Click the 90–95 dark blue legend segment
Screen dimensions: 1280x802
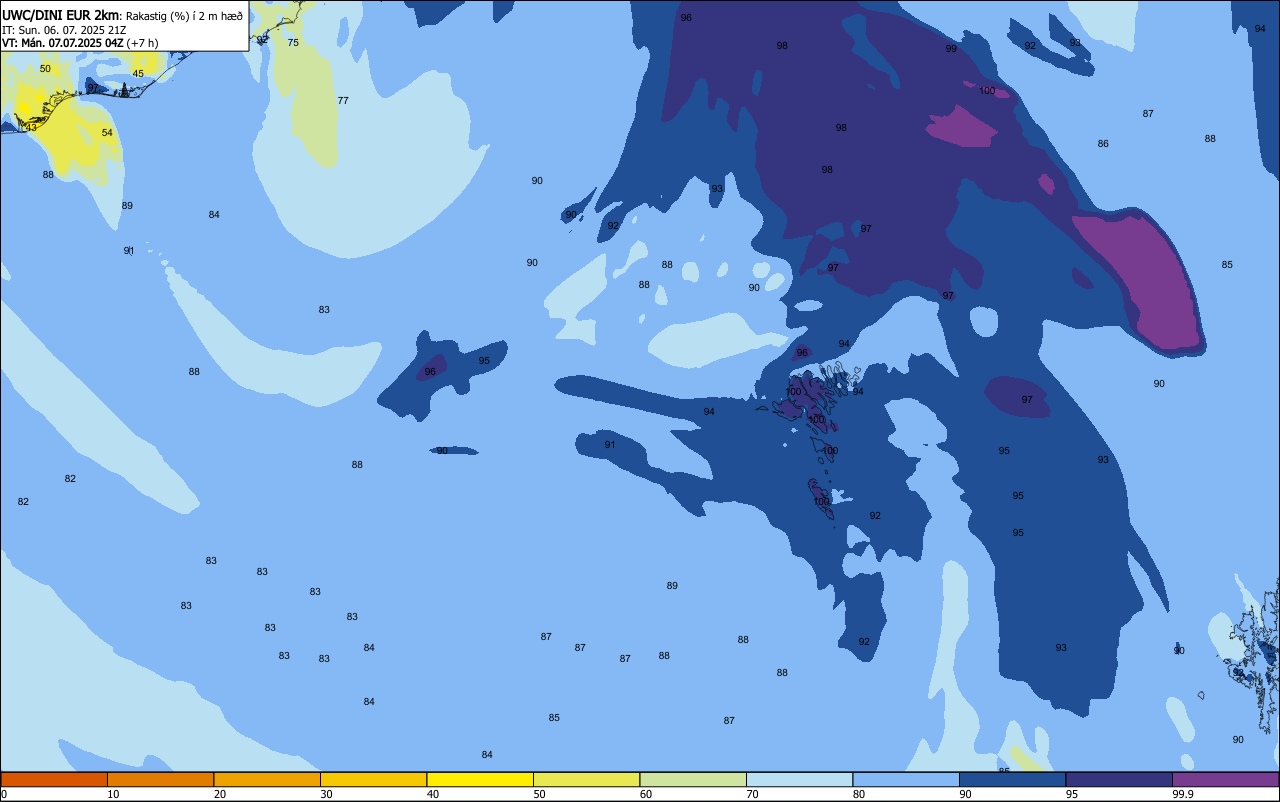1012,779
